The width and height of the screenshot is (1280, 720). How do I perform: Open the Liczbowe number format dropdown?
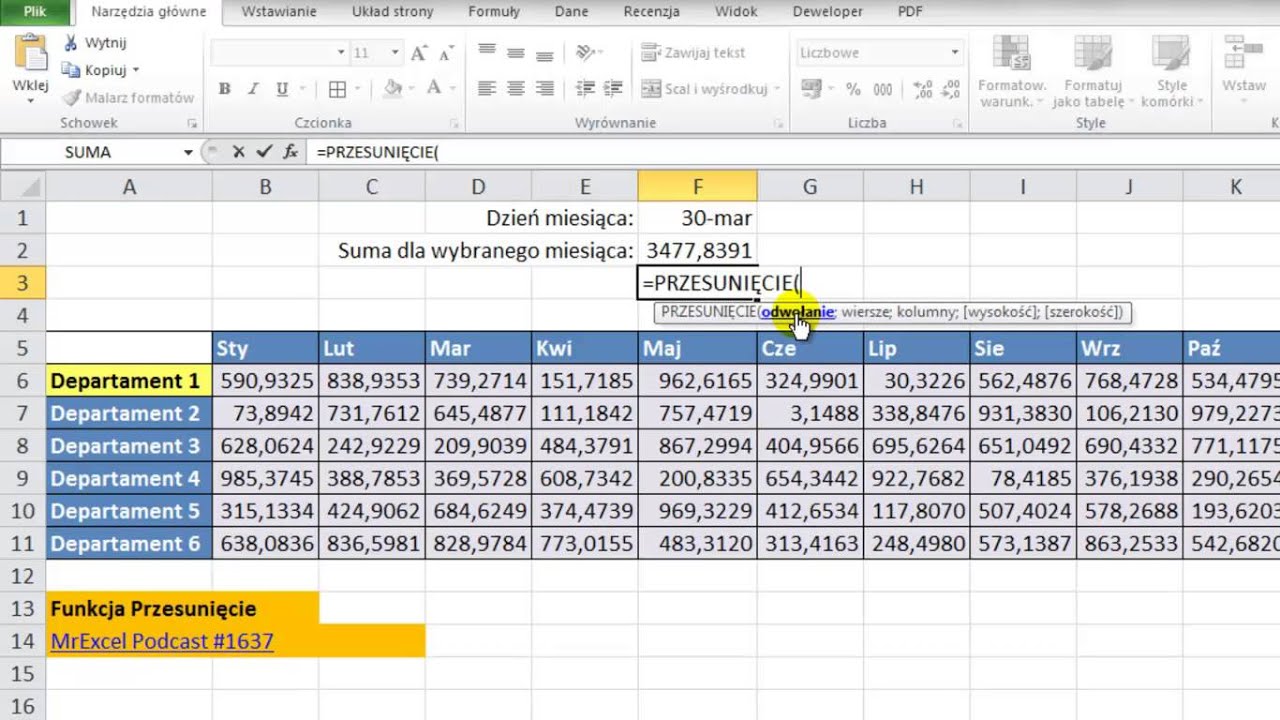tap(955, 52)
